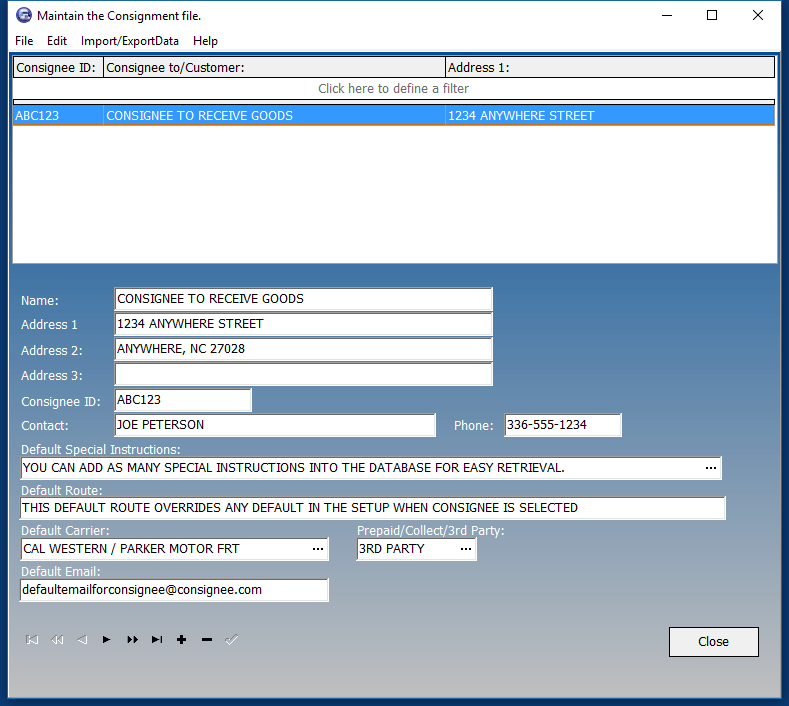
Task: Close window with title bar X
Action: pyautogui.click(x=758, y=16)
